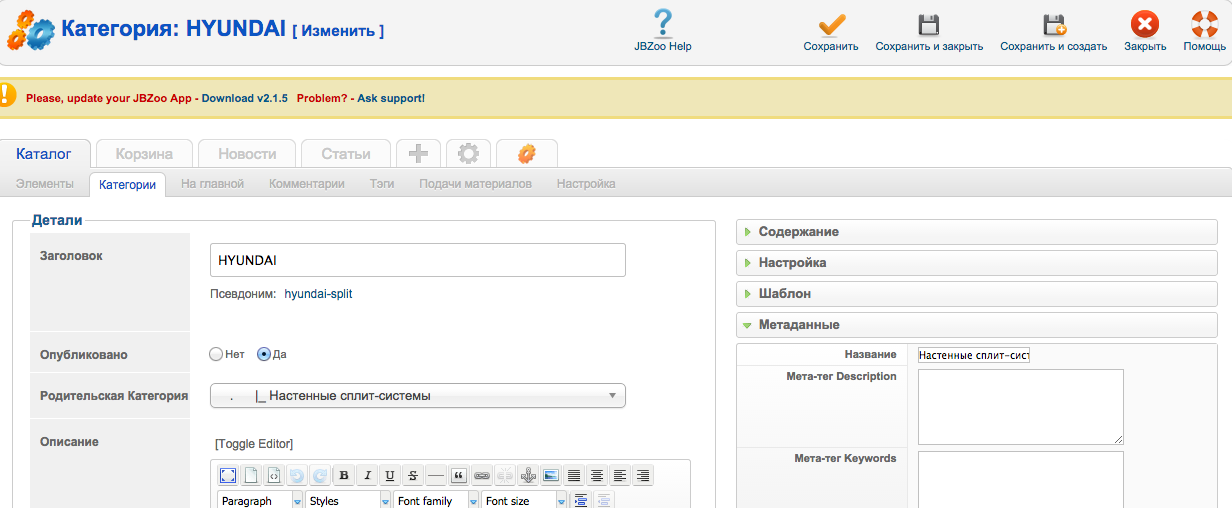This screenshot has width=1232, height=508.
Task: Click the plus icon tab
Action: pos(418,153)
